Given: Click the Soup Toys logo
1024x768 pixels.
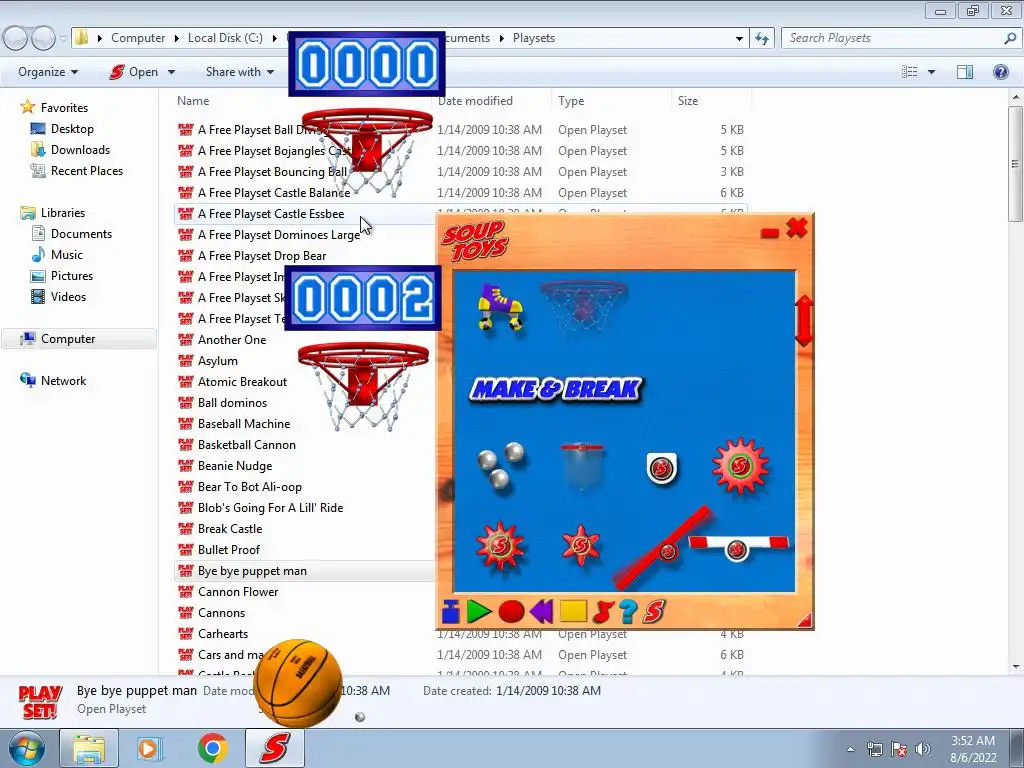Looking at the screenshot, I should [x=475, y=240].
